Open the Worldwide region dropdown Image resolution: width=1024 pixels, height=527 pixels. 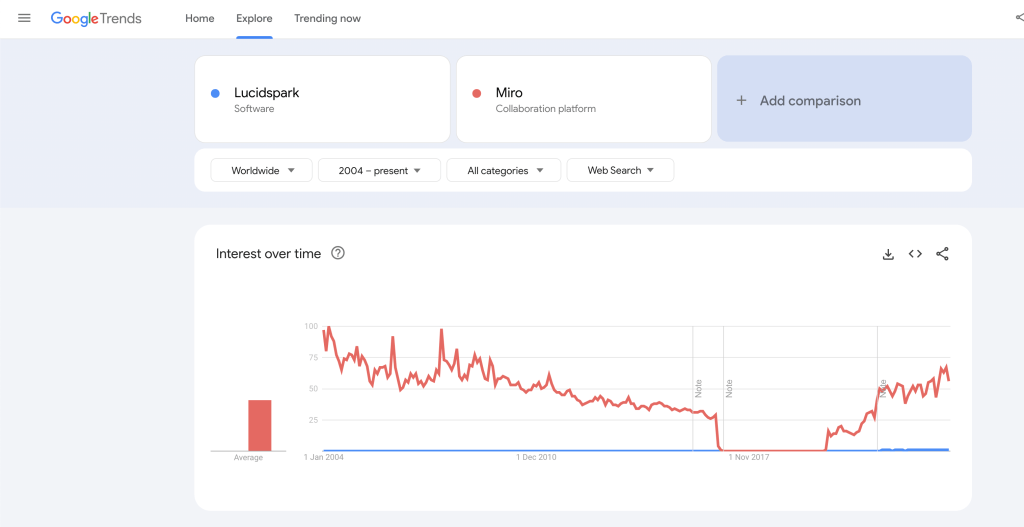261,170
